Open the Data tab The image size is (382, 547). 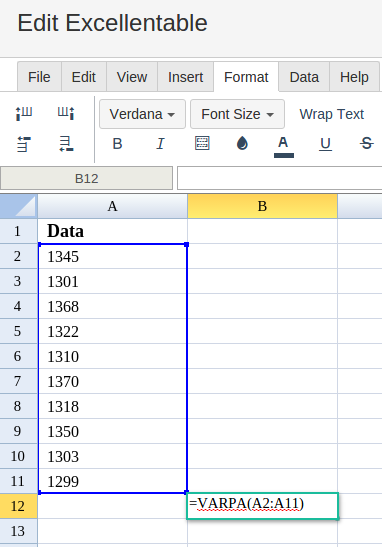click(304, 77)
